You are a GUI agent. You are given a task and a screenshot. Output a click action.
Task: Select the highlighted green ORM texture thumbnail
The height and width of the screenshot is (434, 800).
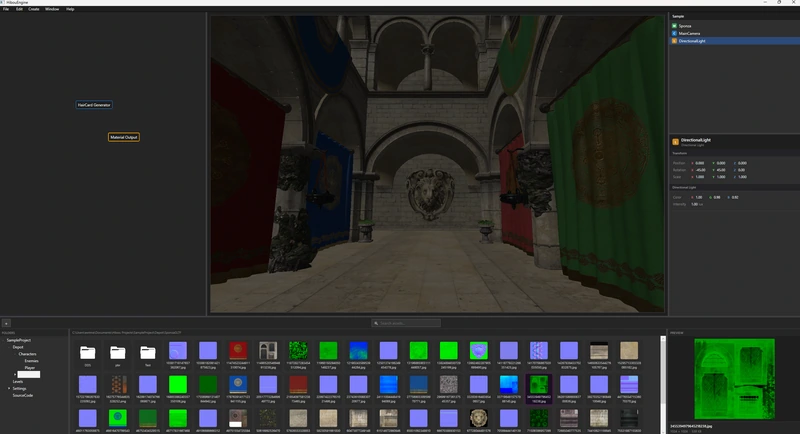point(539,385)
